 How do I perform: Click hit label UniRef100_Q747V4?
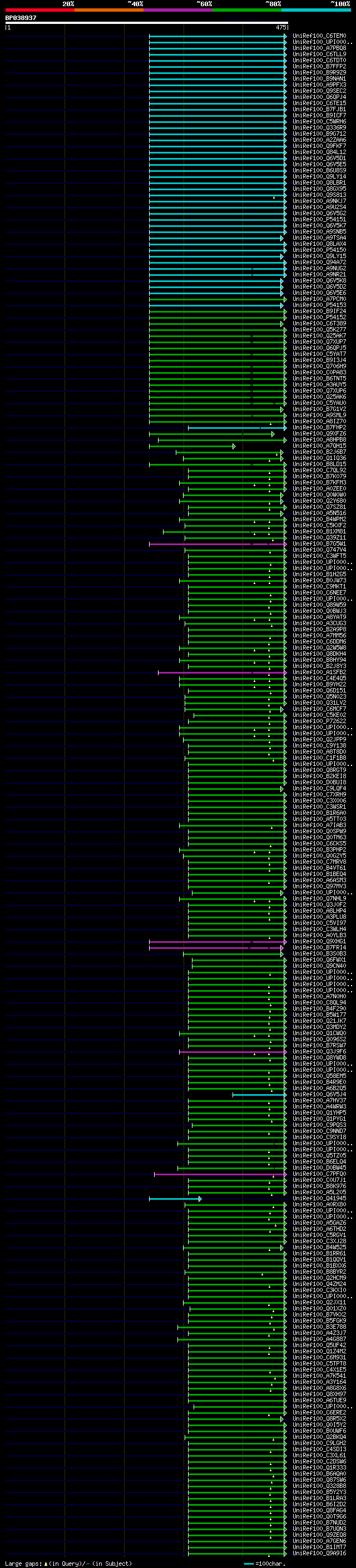319,550
